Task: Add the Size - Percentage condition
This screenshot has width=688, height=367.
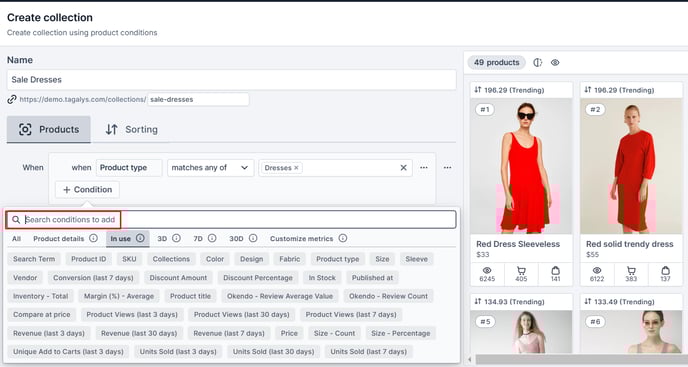Action: (x=401, y=333)
